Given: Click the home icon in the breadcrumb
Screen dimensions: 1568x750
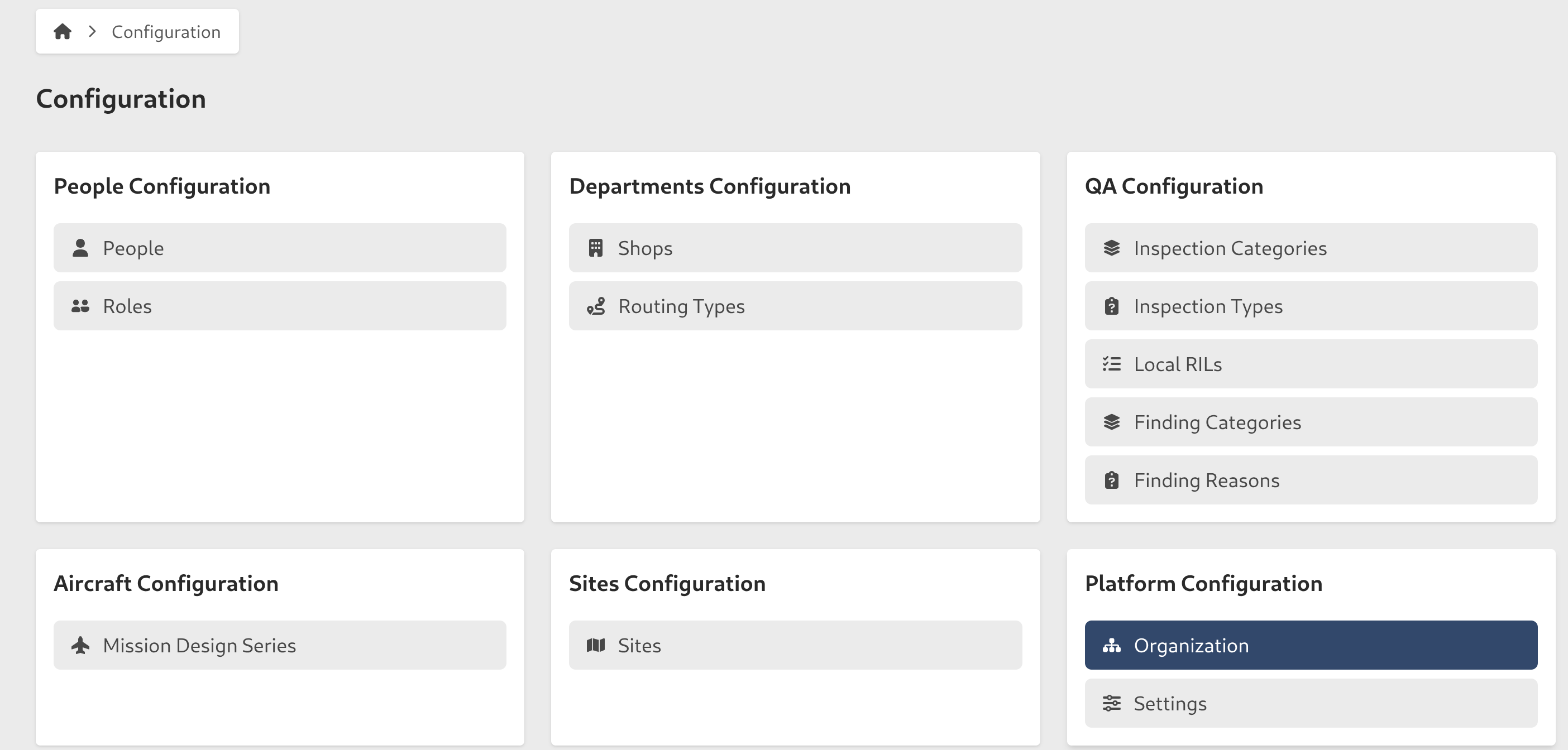Looking at the screenshot, I should [63, 31].
